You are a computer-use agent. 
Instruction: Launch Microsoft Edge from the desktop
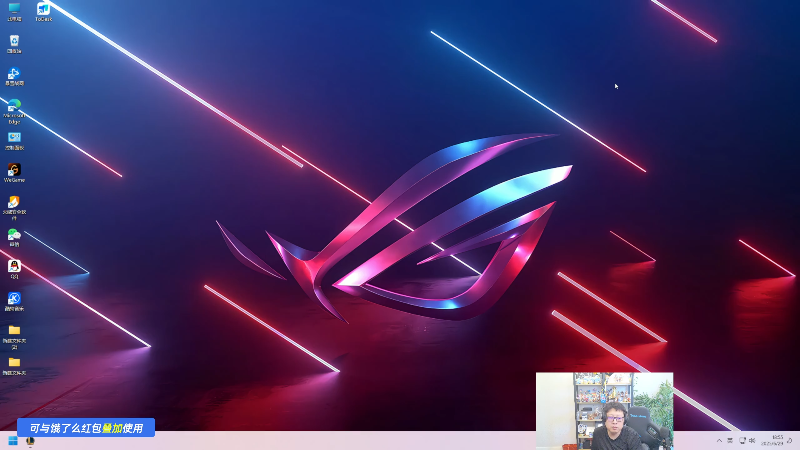click(14, 111)
